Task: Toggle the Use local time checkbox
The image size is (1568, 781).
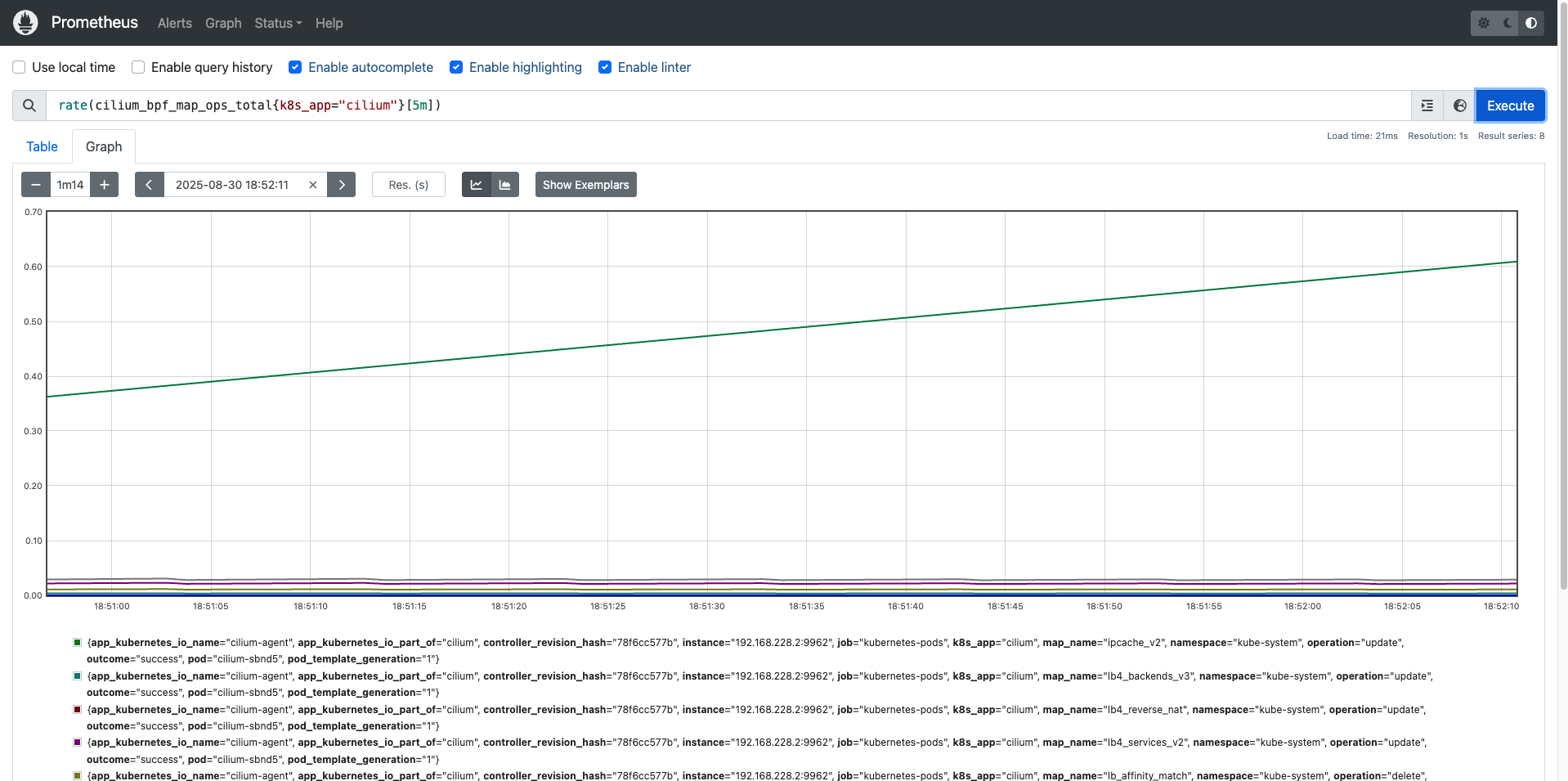Action: 19,67
